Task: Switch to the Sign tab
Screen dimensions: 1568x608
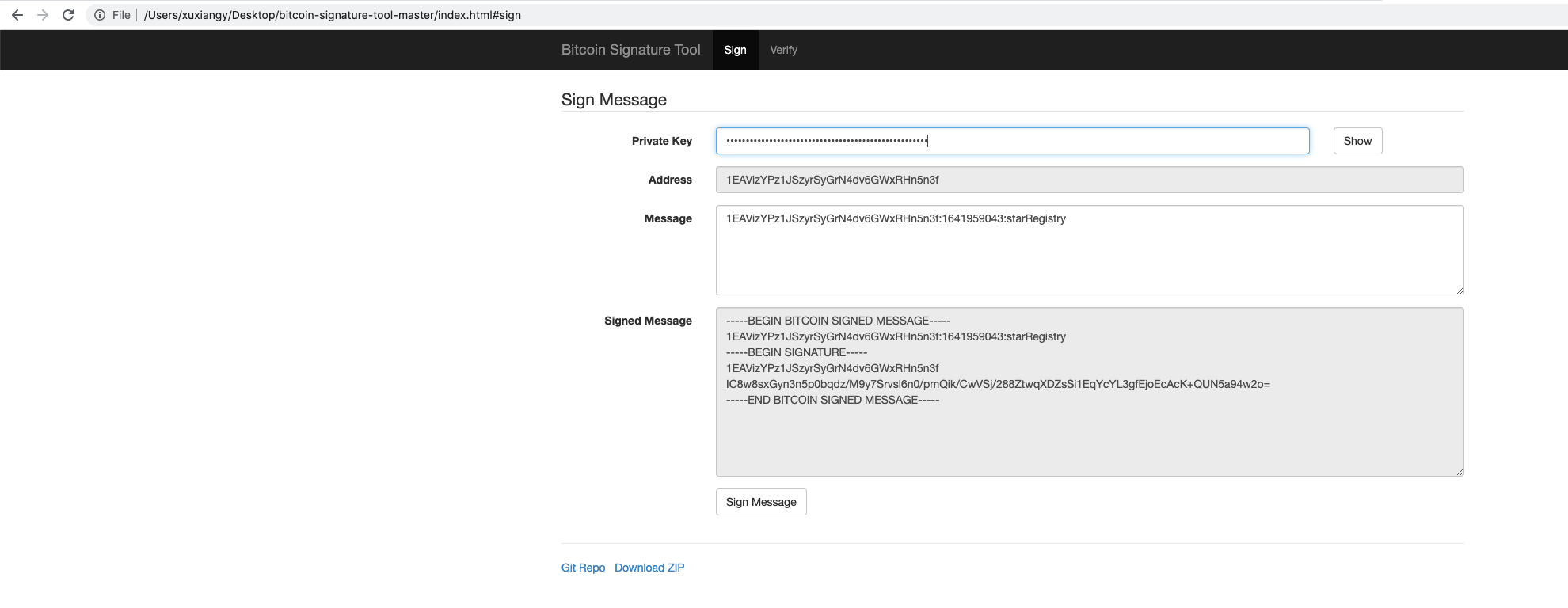Action: point(735,50)
